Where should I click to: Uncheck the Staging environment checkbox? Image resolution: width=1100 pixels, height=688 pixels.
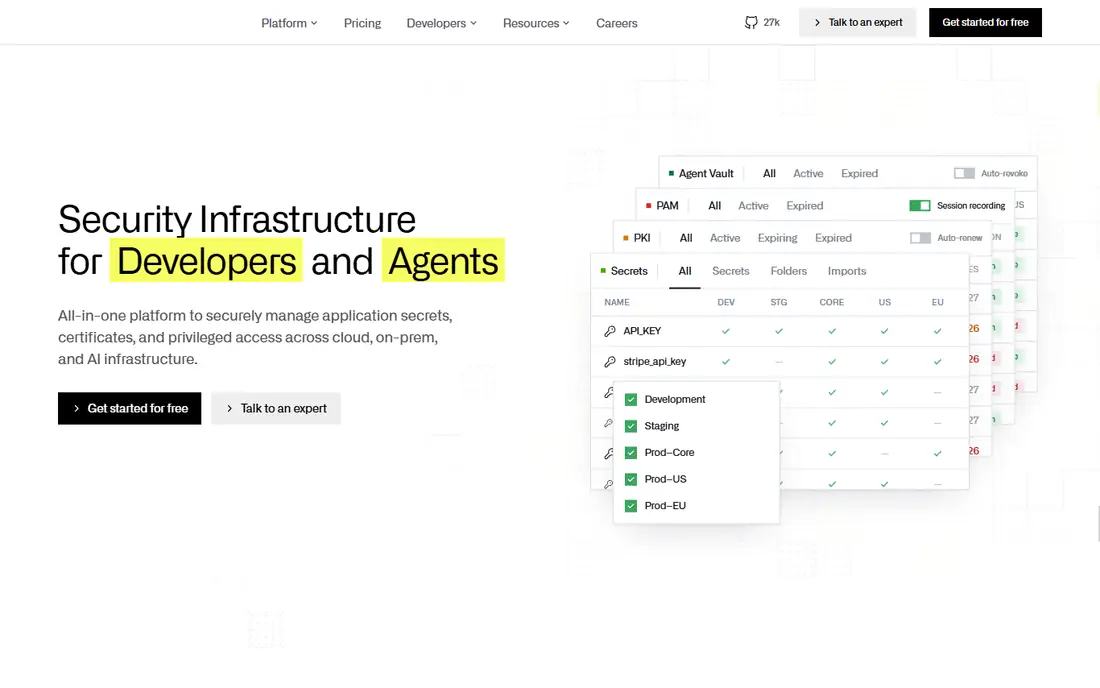coord(631,426)
